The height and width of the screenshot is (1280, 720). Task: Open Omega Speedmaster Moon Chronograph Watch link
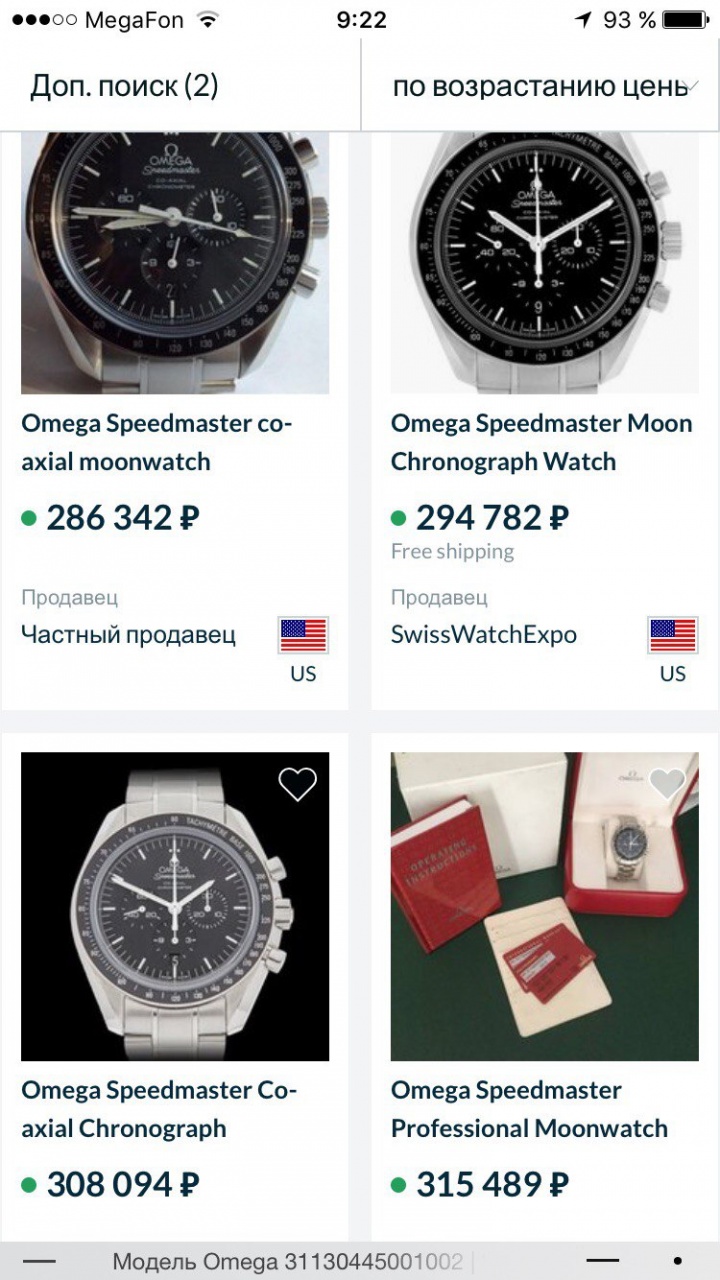541,442
